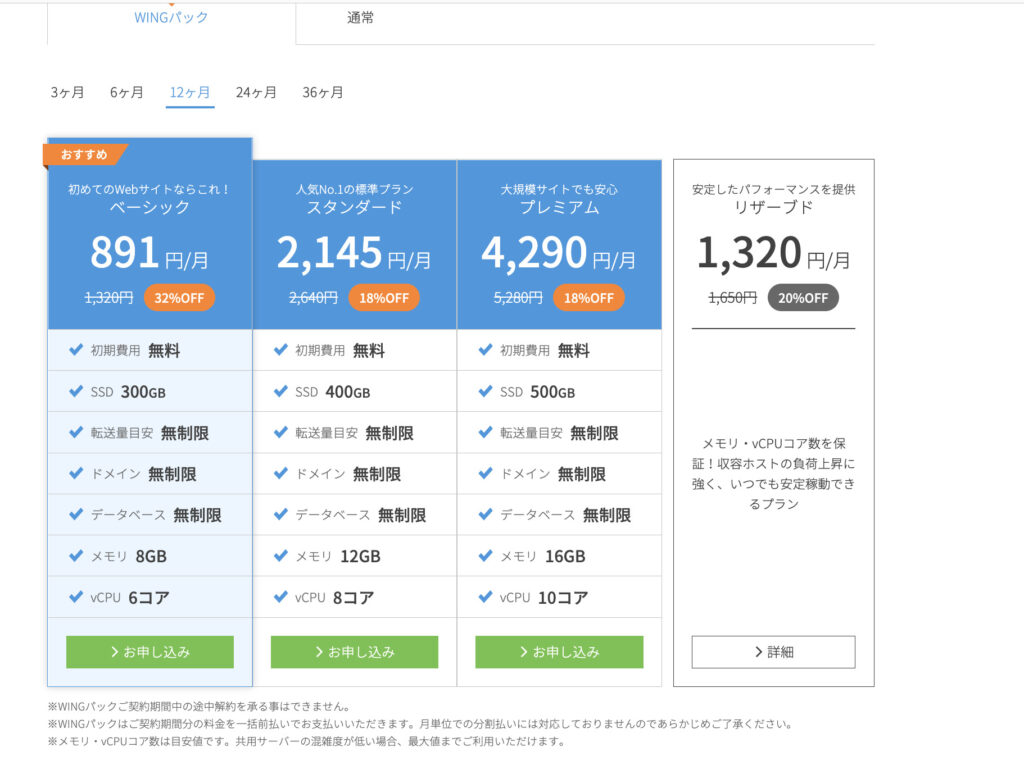The width and height of the screenshot is (1024, 765).
Task: Click the 18%OFF badge on プレミアム
Action: coord(589,298)
